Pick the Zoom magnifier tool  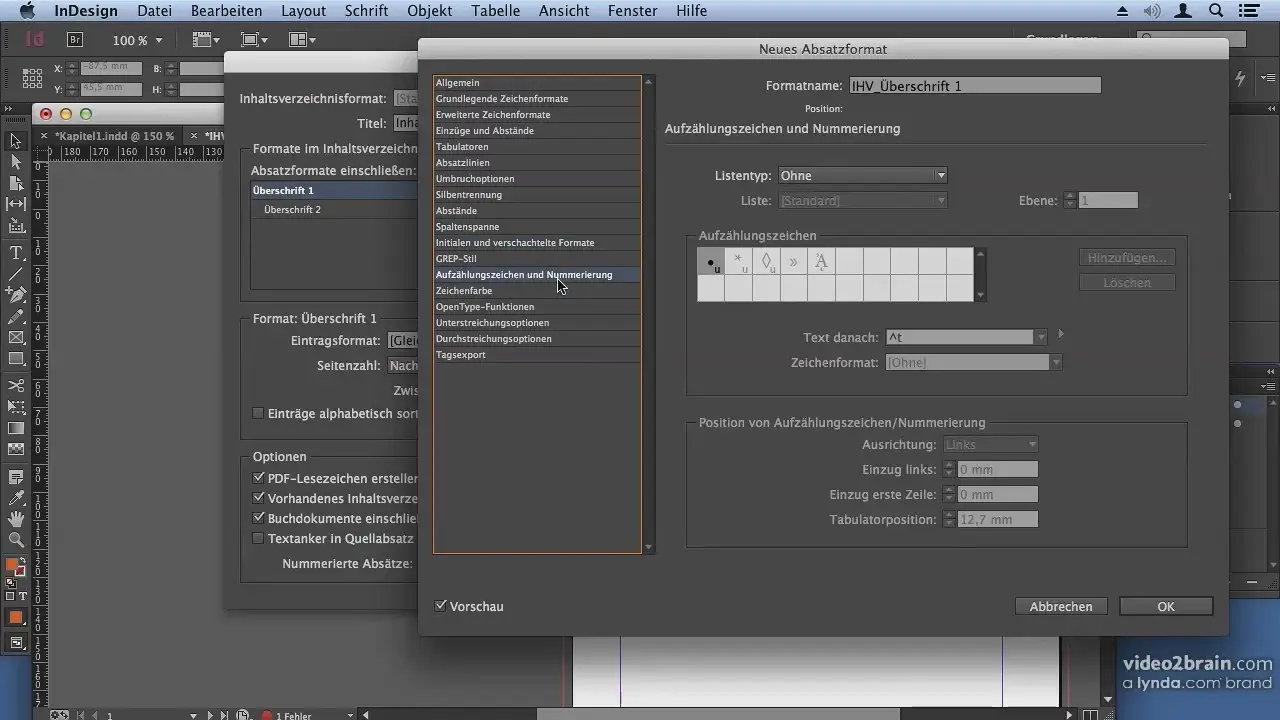tap(16, 540)
